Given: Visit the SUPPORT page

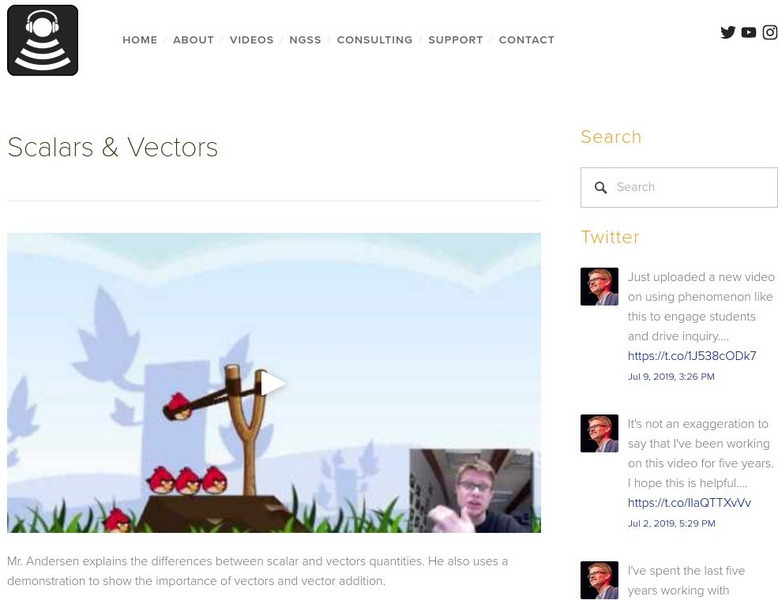Looking at the screenshot, I should (455, 40).
